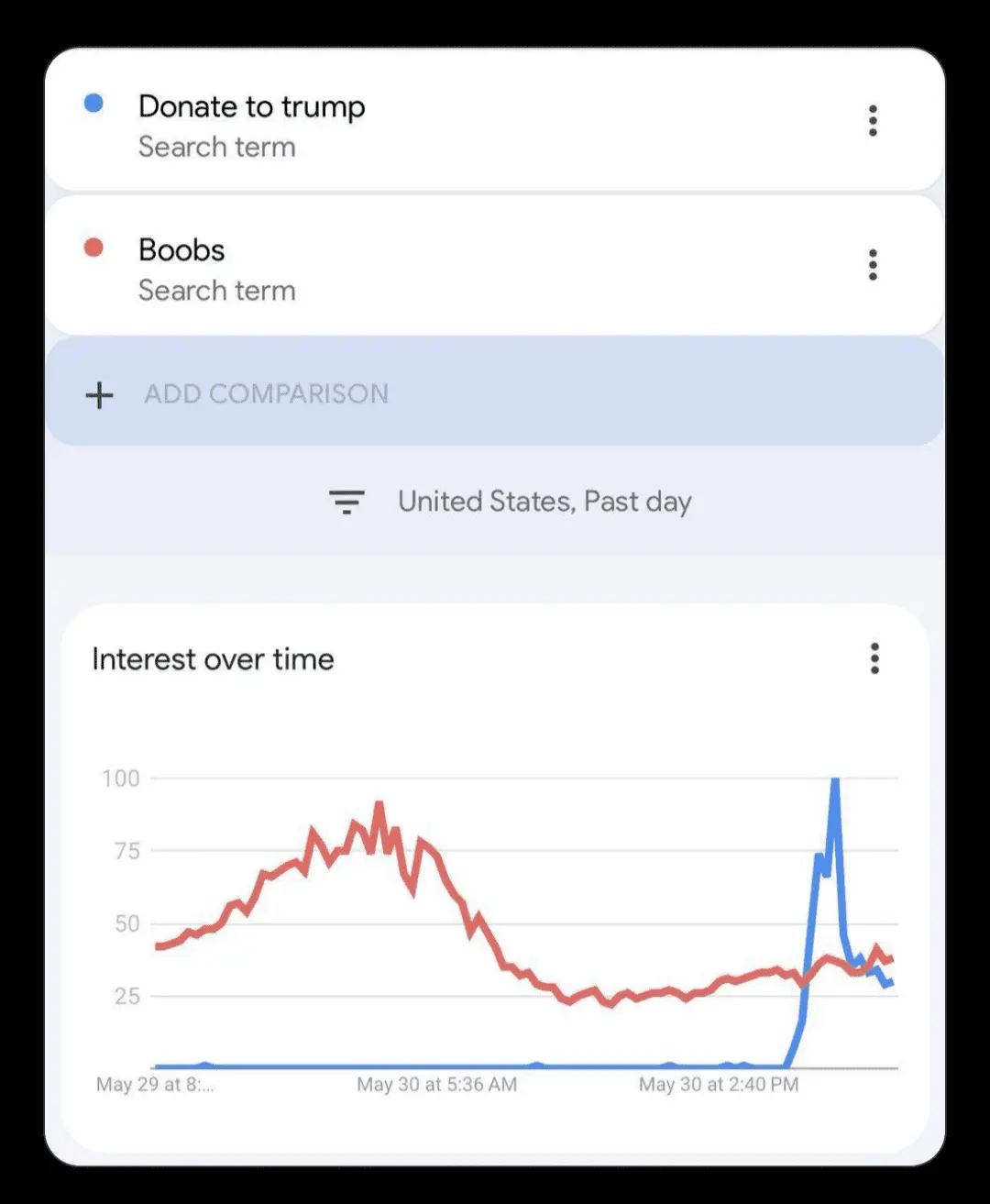Click the blue dot beside Donate to trump

(x=93, y=104)
